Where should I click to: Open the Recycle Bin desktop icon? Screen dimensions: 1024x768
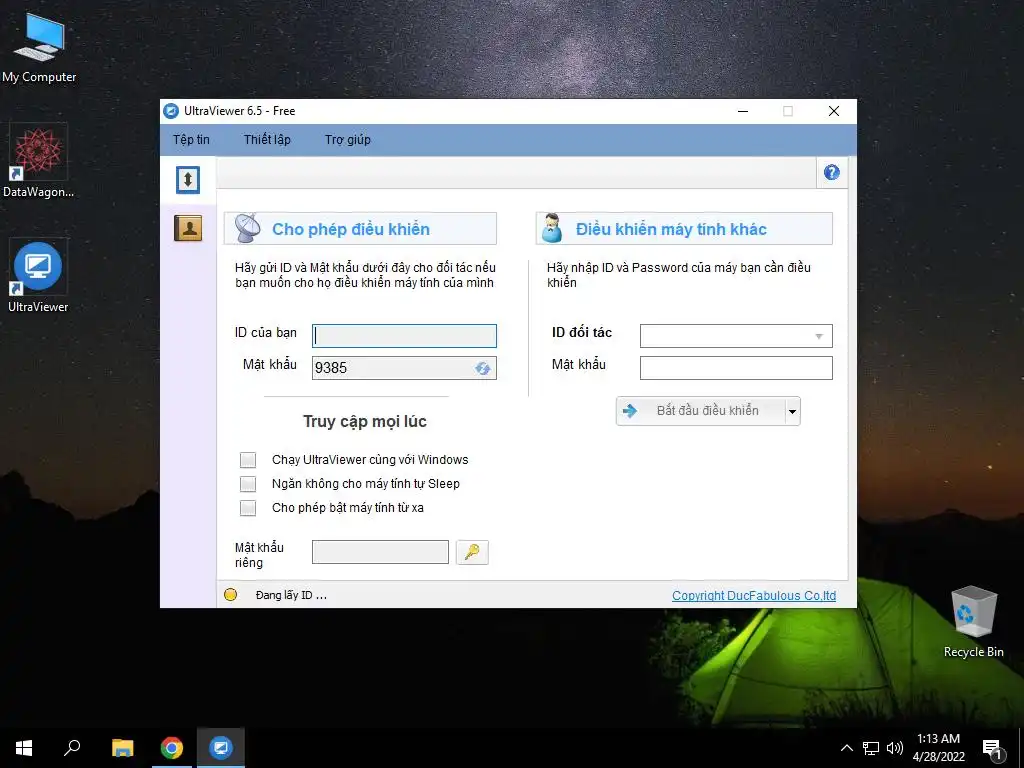pos(973,622)
